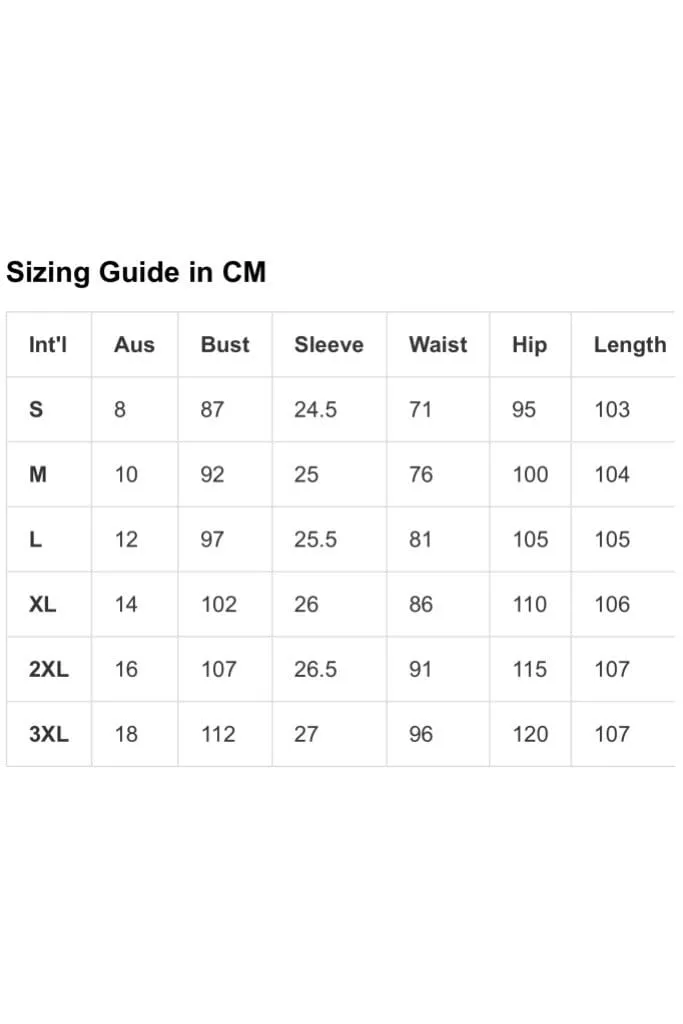The width and height of the screenshot is (683, 1024).
Task: Select the Int'l column header
Action: tap(48, 344)
